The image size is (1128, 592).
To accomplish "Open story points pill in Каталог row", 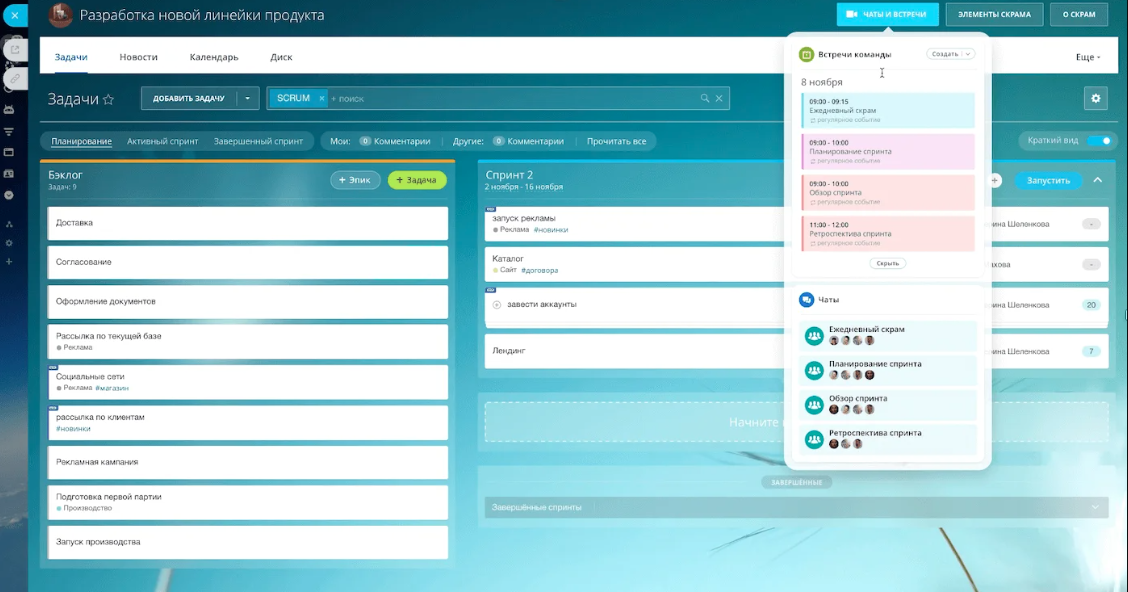I will point(1091,265).
